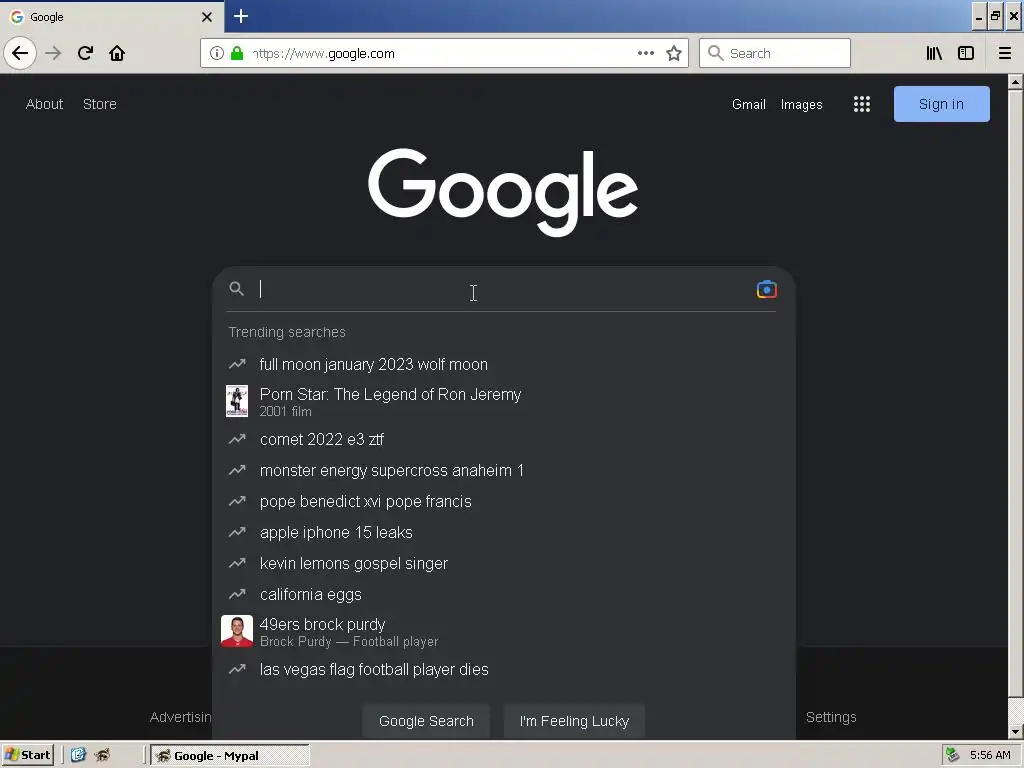Click the Sign in button
This screenshot has width=1024, height=768.
941,104
